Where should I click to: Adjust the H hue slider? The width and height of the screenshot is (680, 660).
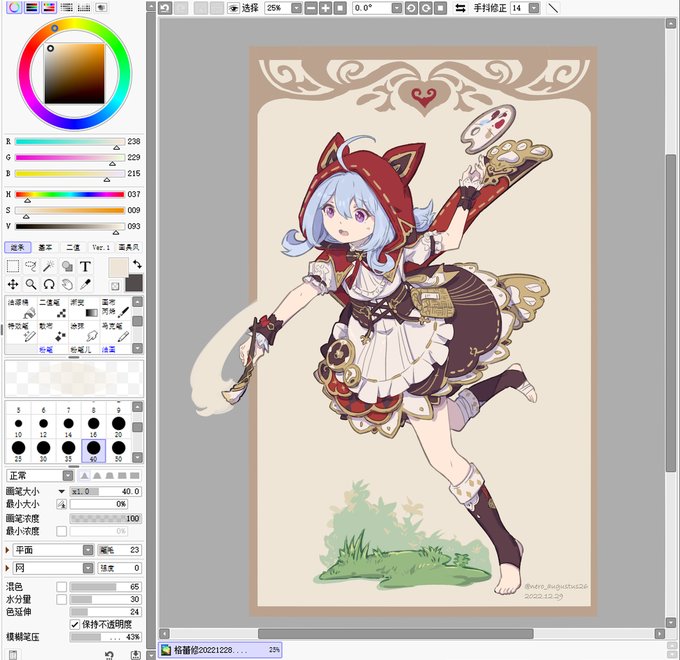coord(70,194)
